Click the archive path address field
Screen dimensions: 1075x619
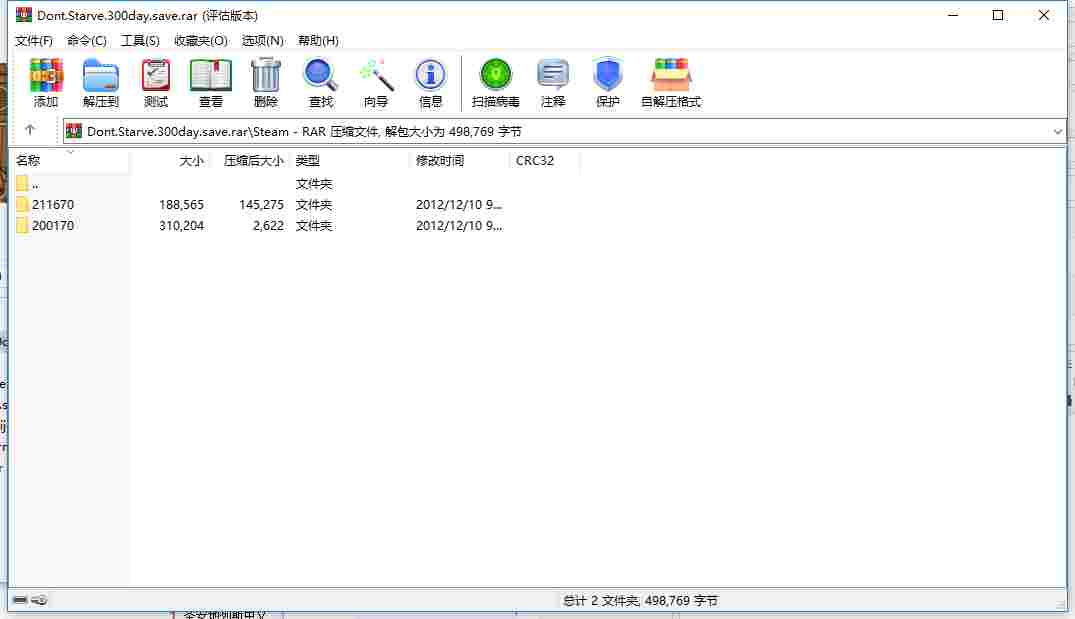tap(564, 132)
